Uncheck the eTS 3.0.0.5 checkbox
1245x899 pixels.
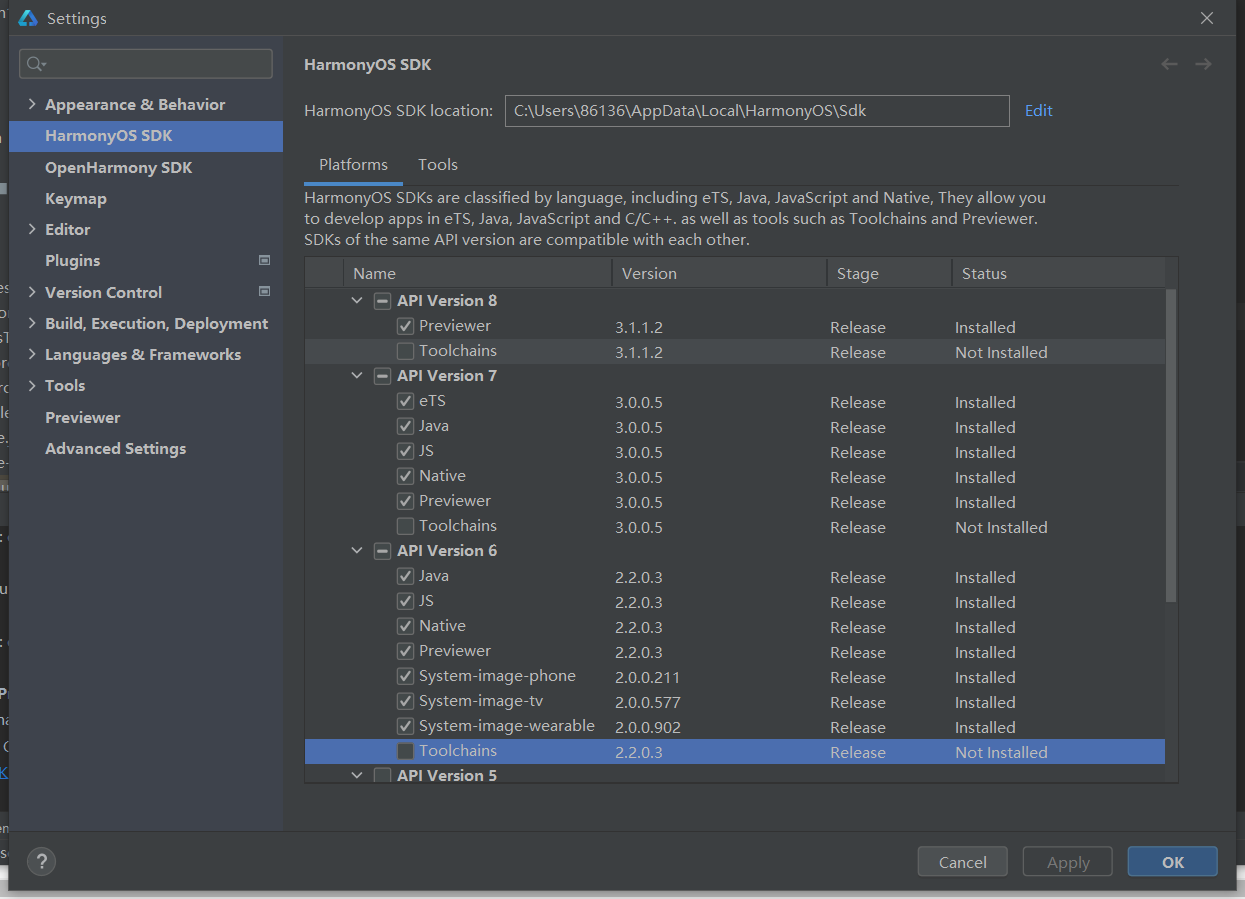click(405, 401)
